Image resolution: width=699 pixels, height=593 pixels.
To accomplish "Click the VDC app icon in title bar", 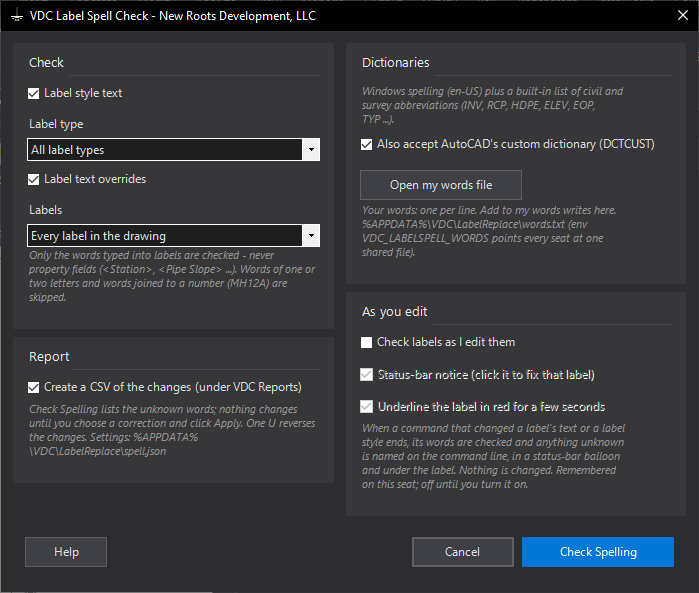I will tap(17, 16).
